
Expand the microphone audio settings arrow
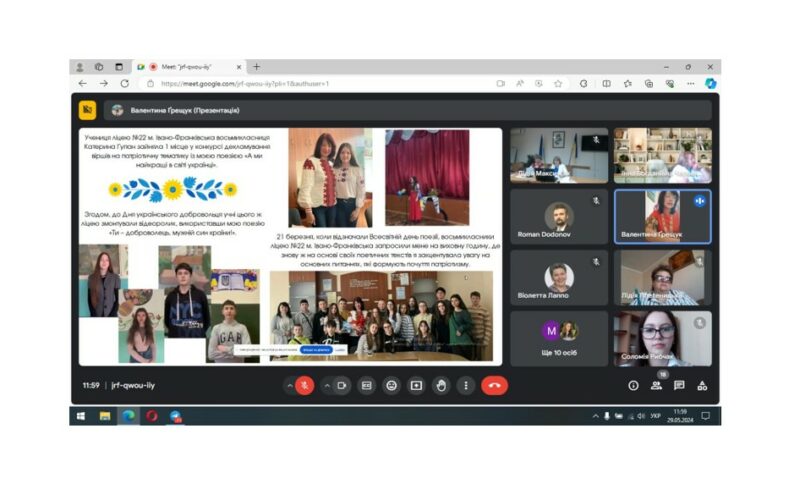point(289,385)
